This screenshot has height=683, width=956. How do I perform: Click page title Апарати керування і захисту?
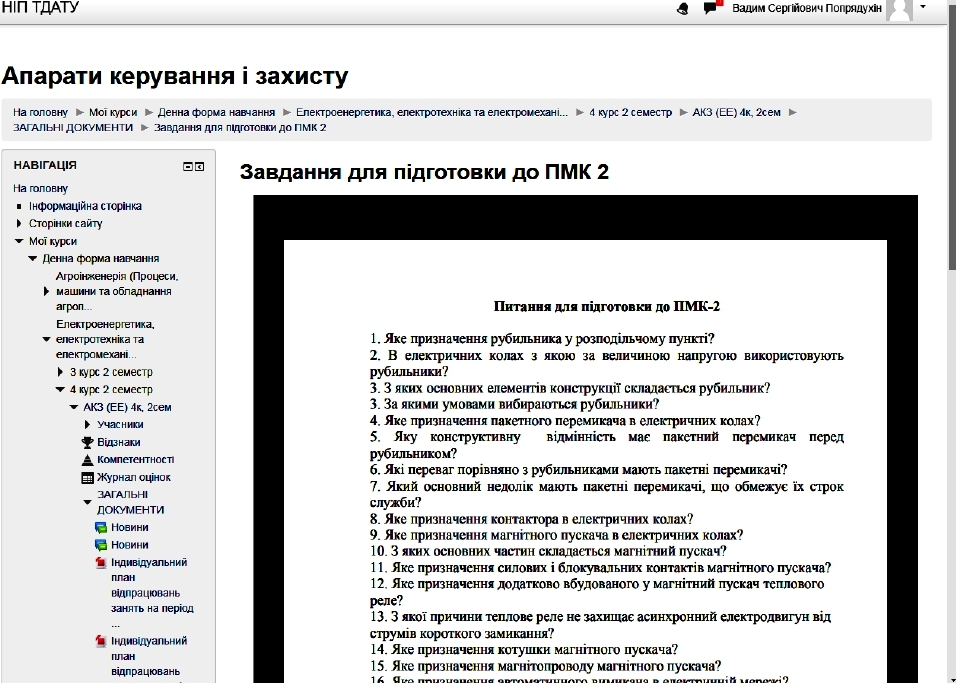tap(175, 76)
